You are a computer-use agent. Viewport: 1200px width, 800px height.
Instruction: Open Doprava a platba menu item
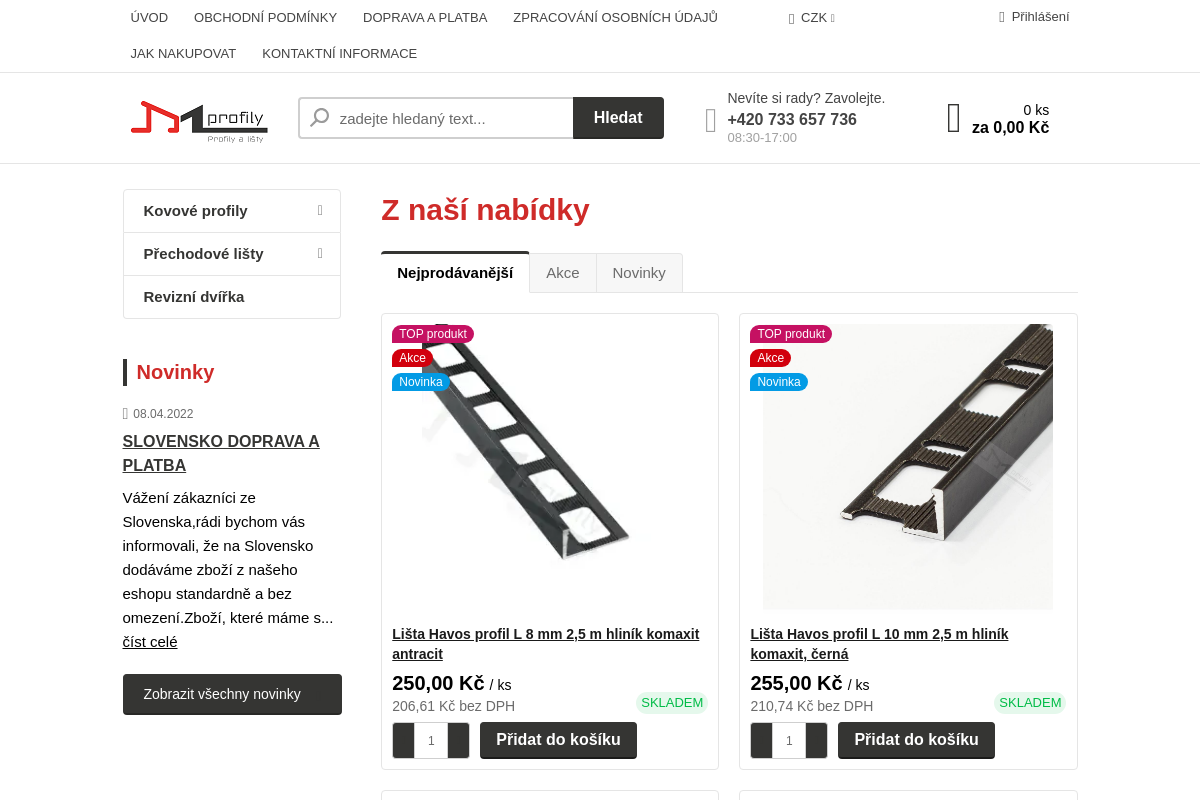425,18
